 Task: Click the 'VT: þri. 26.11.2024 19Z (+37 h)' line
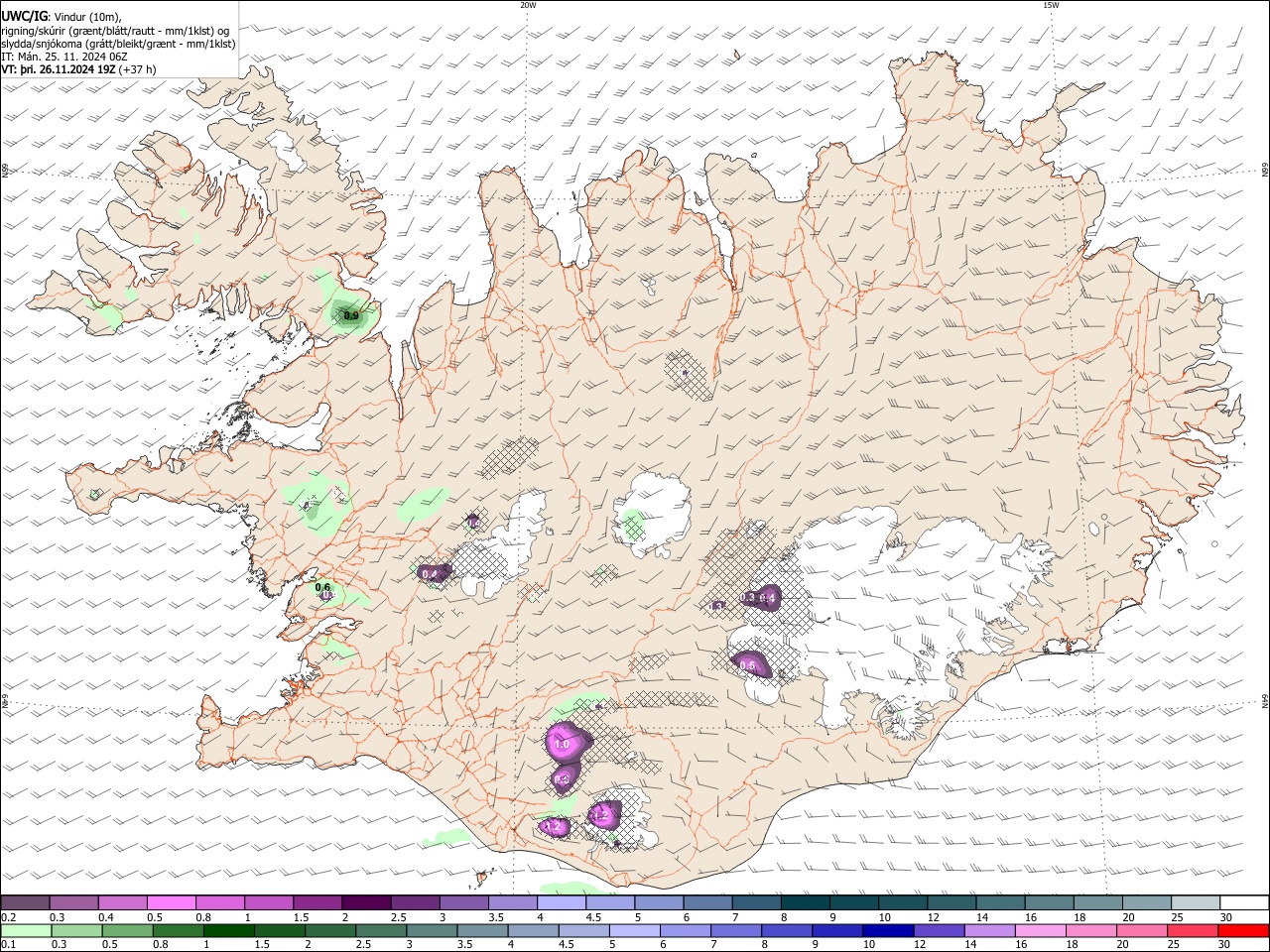[x=79, y=69]
